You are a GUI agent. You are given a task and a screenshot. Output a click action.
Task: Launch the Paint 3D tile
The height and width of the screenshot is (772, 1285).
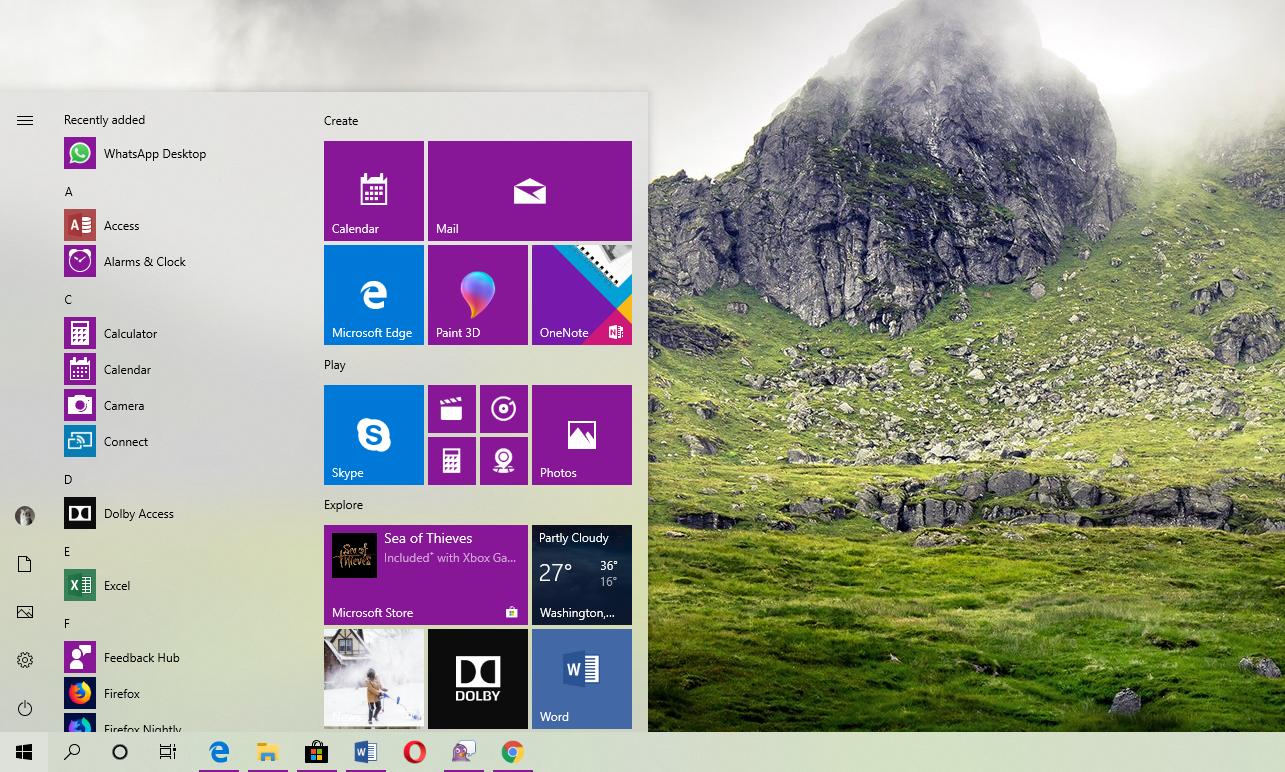point(478,294)
